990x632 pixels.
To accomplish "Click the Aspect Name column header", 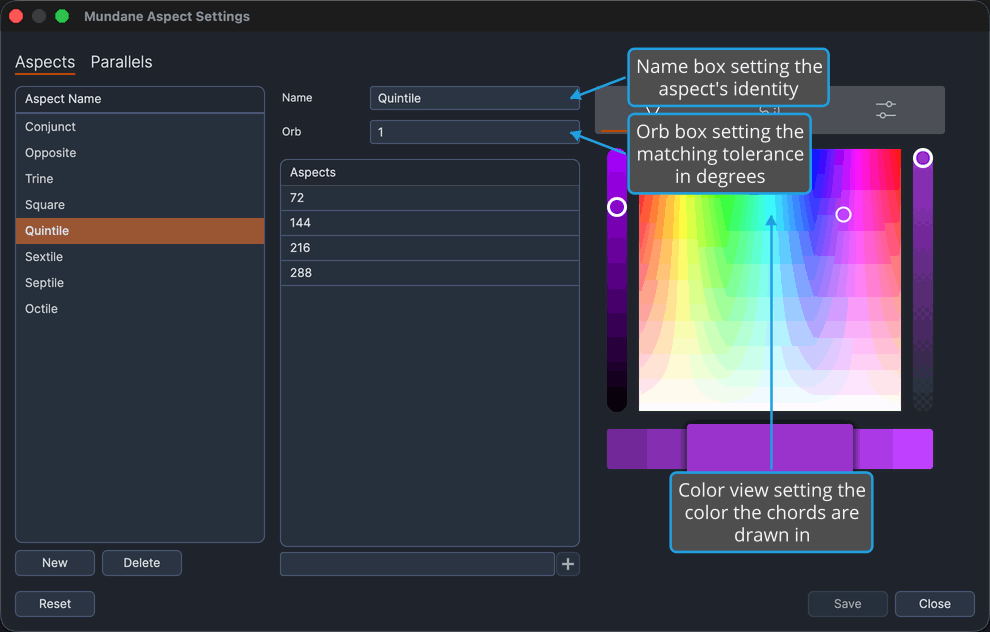I will coord(140,99).
